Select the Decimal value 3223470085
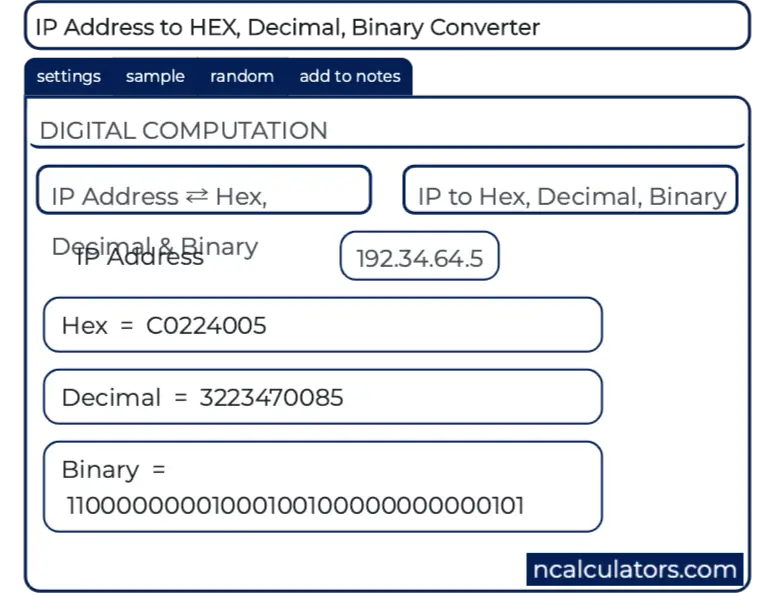 [x=271, y=397]
